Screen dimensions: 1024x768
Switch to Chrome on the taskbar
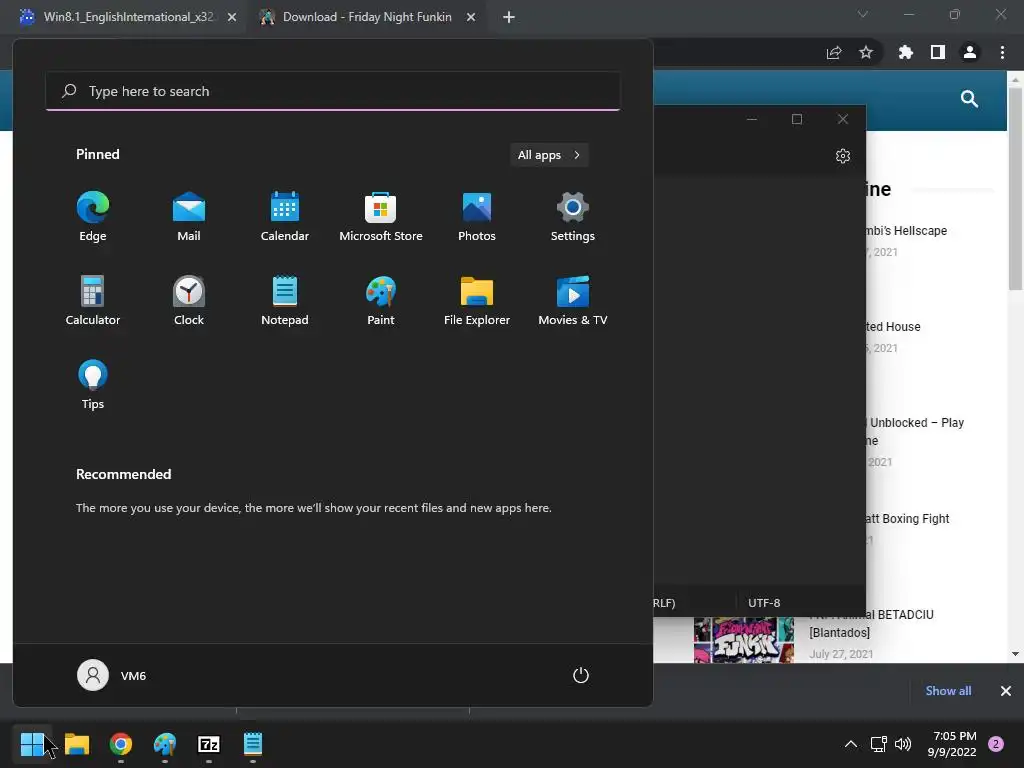pos(121,744)
